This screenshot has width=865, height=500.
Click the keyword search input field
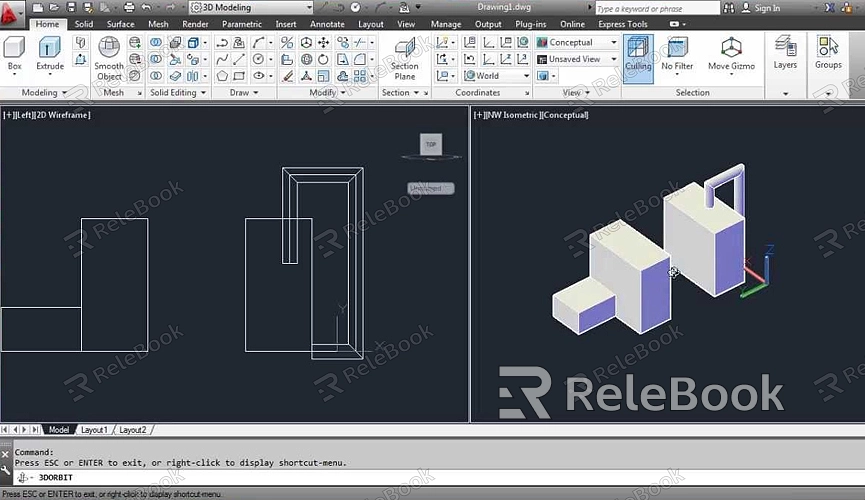(657, 8)
